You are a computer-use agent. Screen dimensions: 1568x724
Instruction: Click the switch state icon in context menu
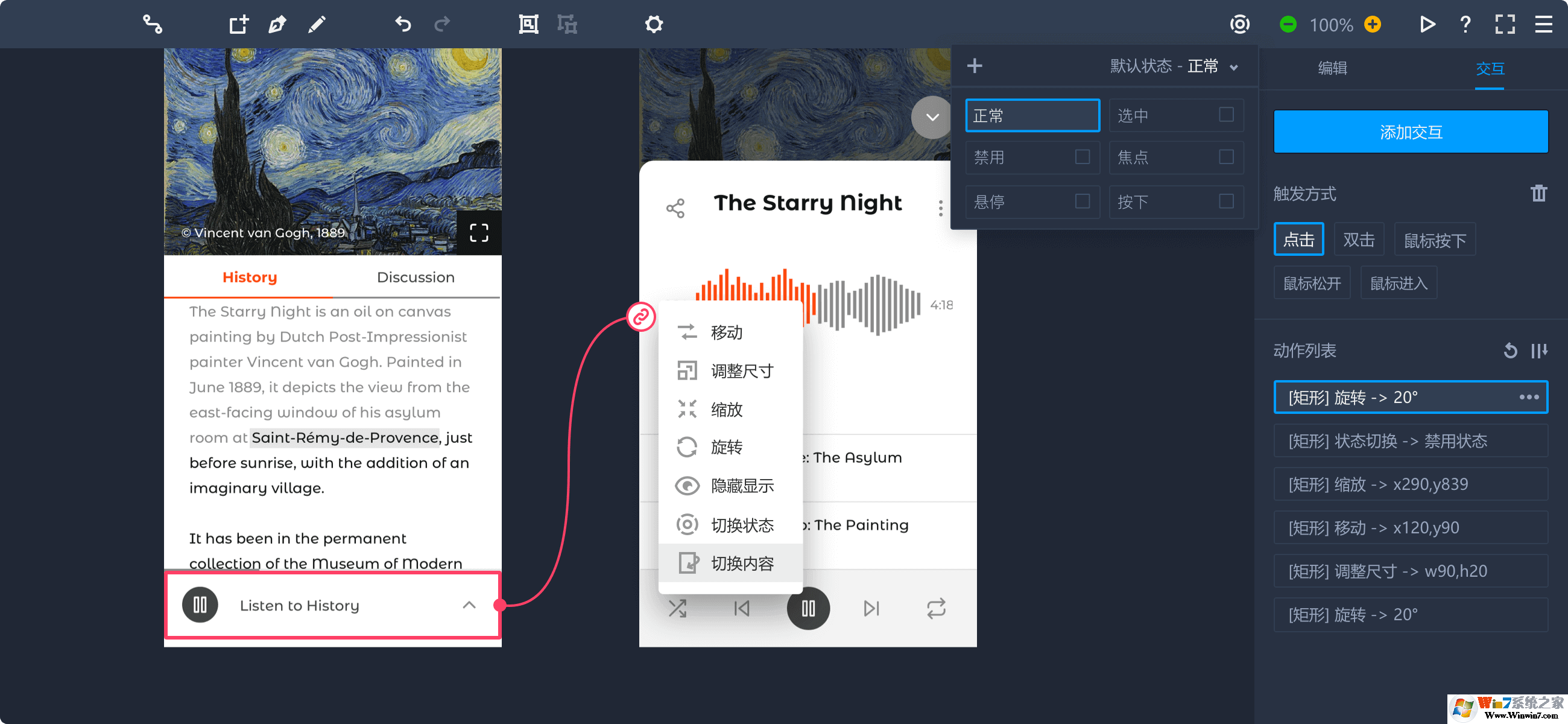(x=687, y=524)
